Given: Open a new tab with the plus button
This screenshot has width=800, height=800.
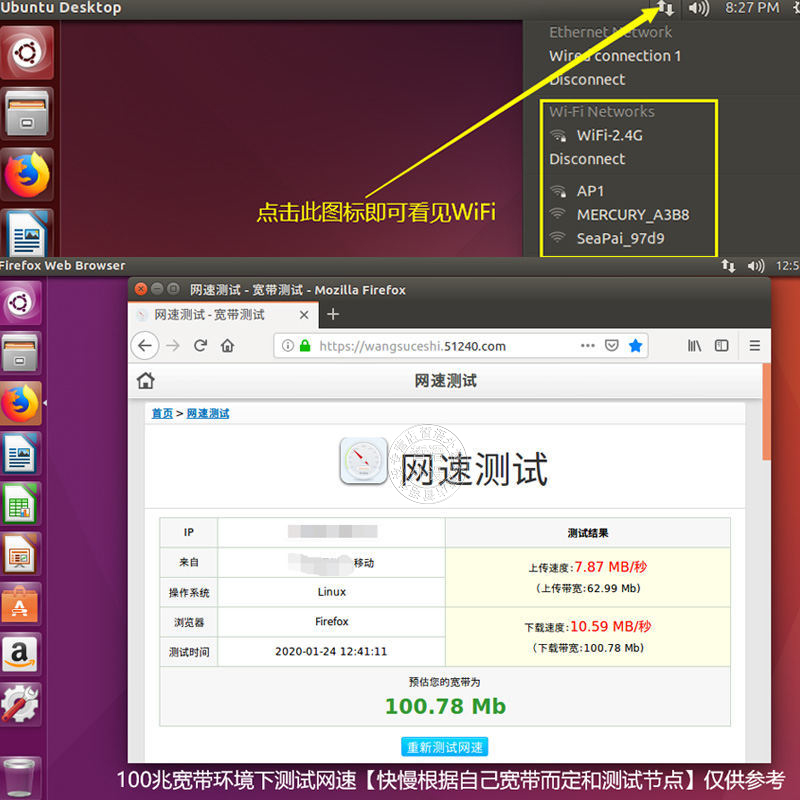Looking at the screenshot, I should point(333,314).
